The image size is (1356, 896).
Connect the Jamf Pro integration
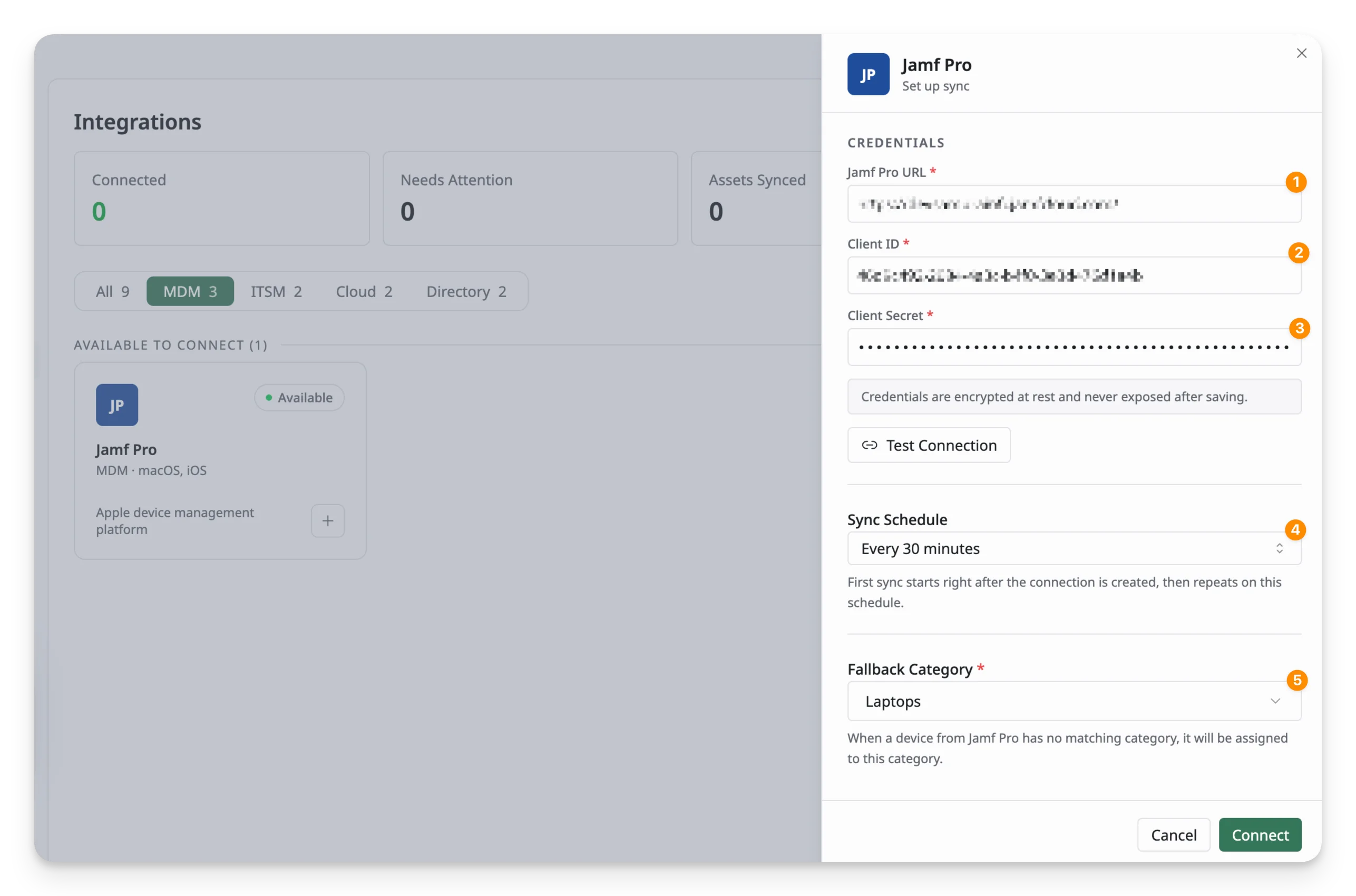(1260, 835)
